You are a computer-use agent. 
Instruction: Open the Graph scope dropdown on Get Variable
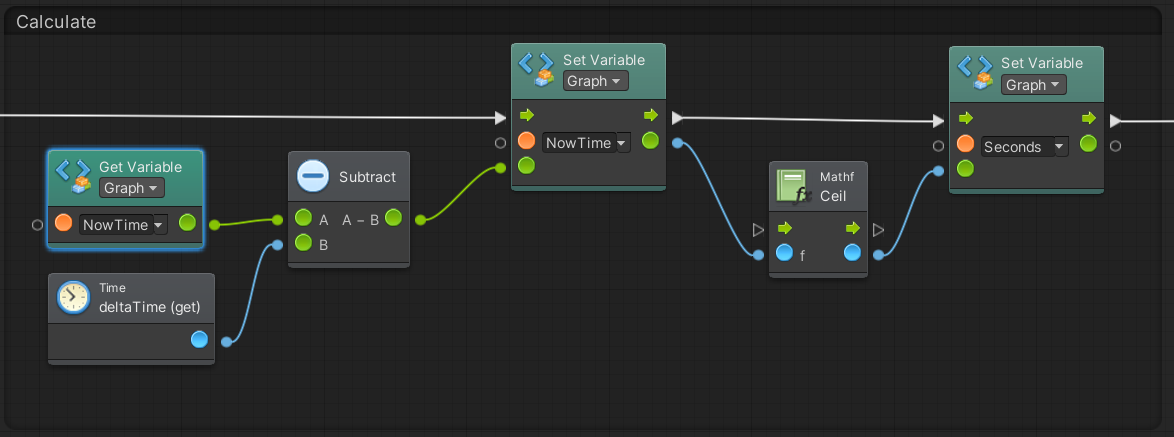coord(132,187)
